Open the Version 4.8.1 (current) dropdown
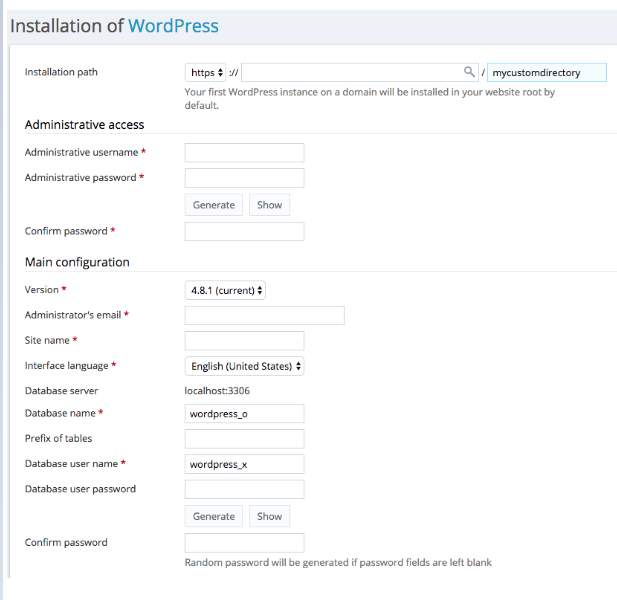617x600 pixels. tap(225, 290)
